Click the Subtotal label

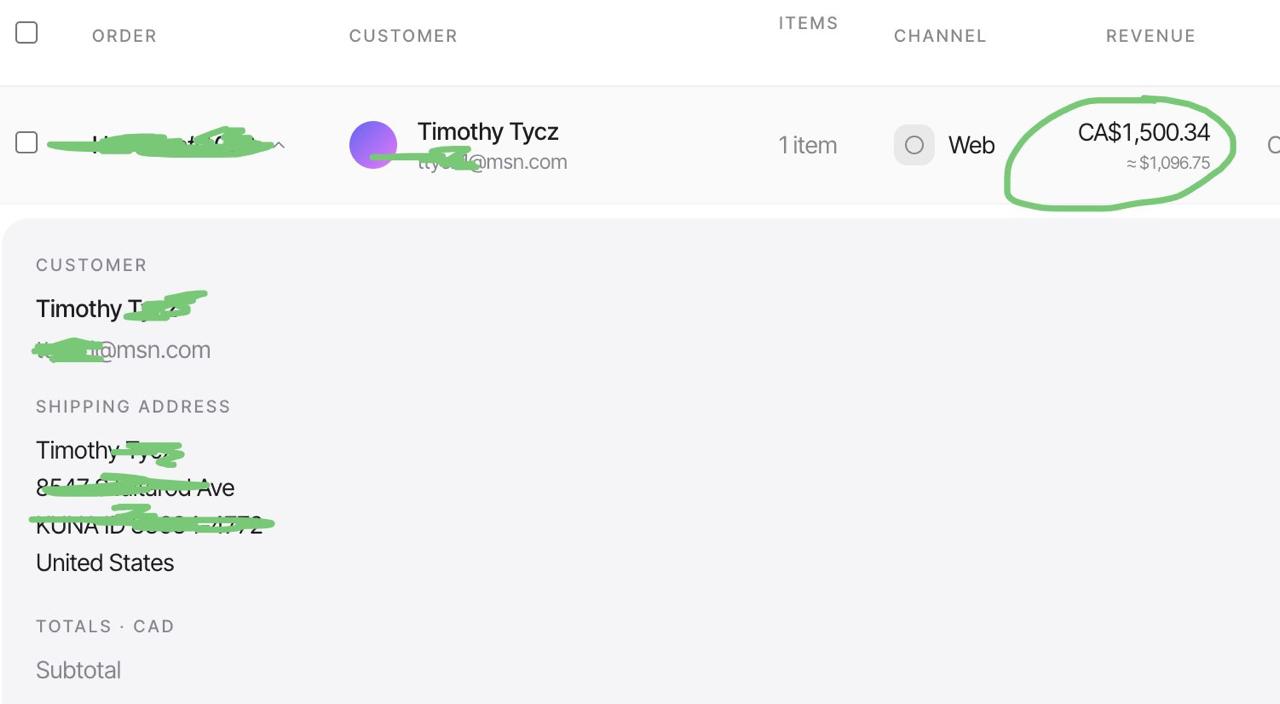coord(78,670)
